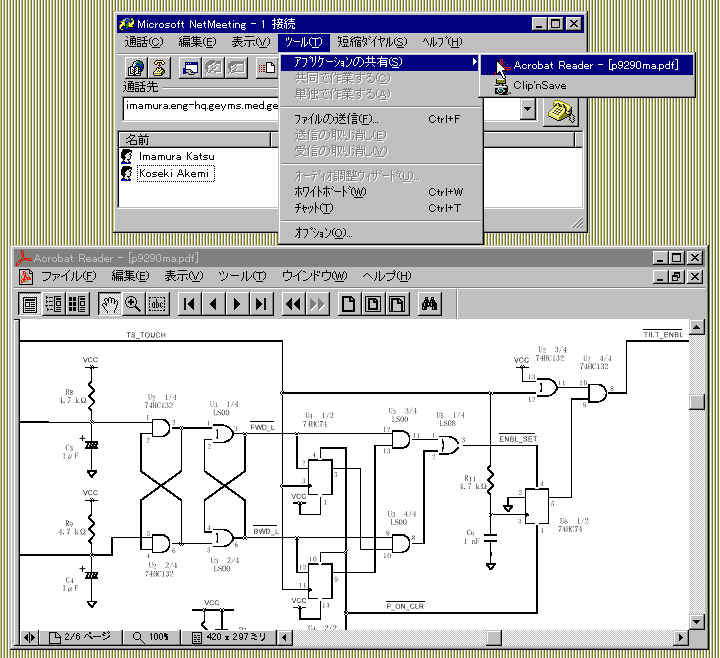Choose Clip'nSave from sharing submenu
Screen dimensions: 720x658
tap(586, 85)
